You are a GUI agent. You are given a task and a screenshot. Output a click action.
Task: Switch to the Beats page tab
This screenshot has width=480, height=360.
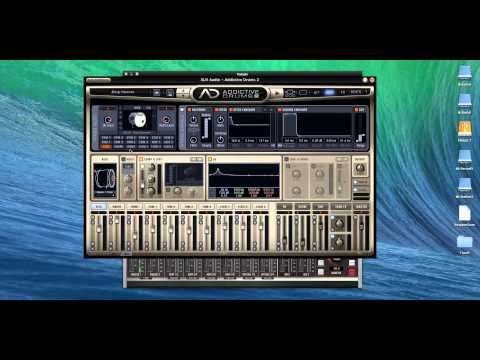355,92
